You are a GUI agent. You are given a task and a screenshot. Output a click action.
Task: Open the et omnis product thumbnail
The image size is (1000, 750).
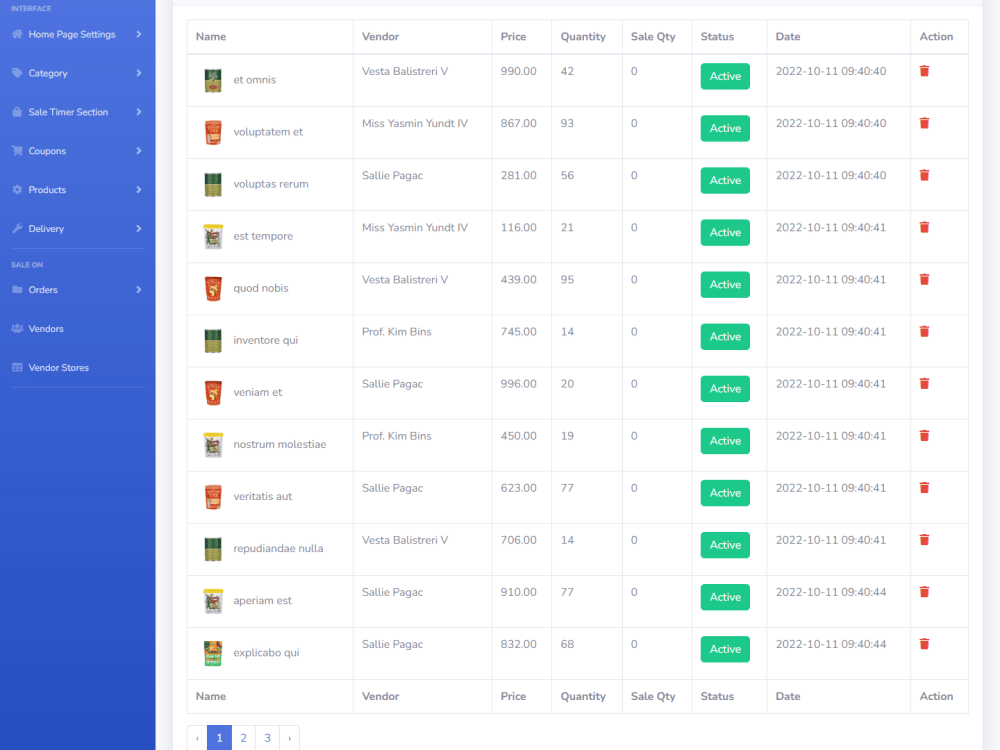pyautogui.click(x=213, y=80)
